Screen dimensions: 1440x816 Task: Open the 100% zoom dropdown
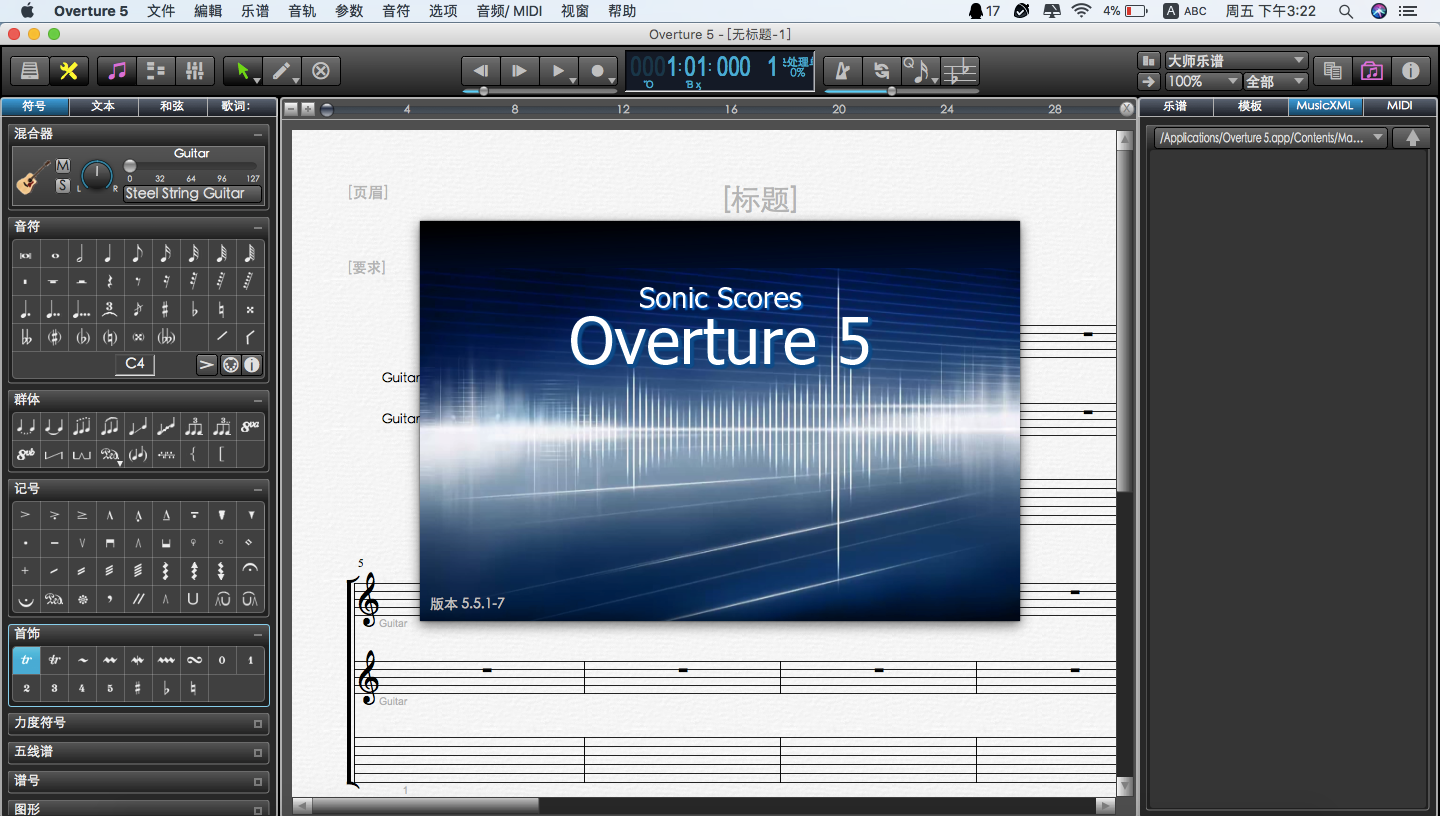point(1203,81)
